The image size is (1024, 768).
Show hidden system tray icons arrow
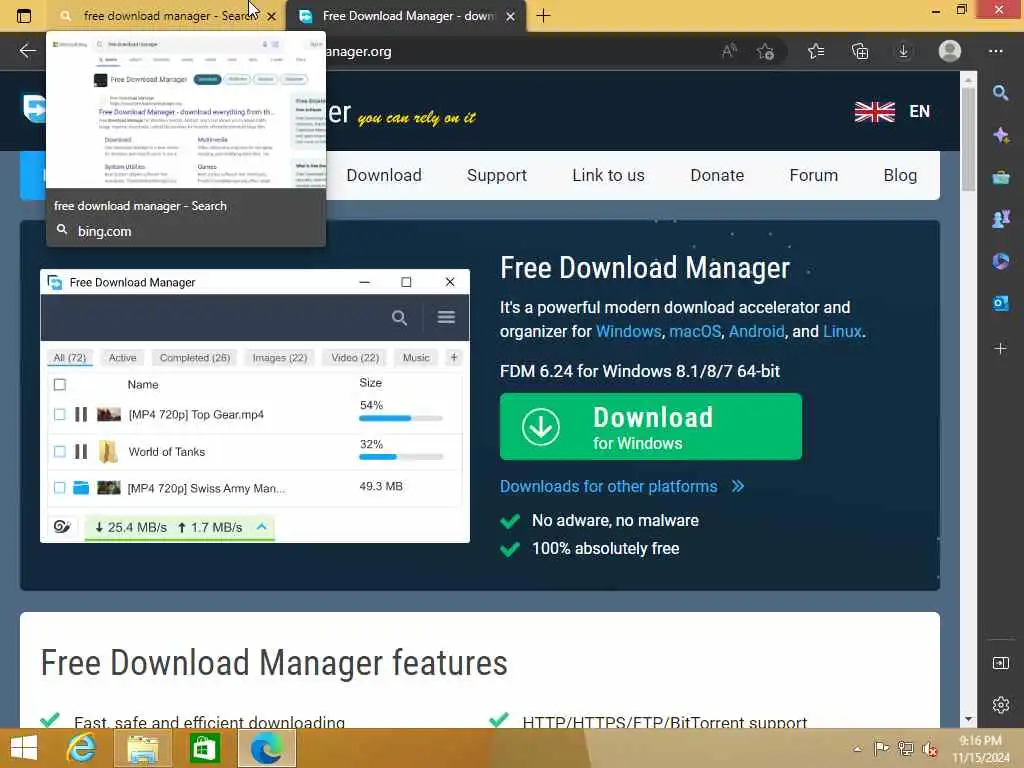(857, 748)
